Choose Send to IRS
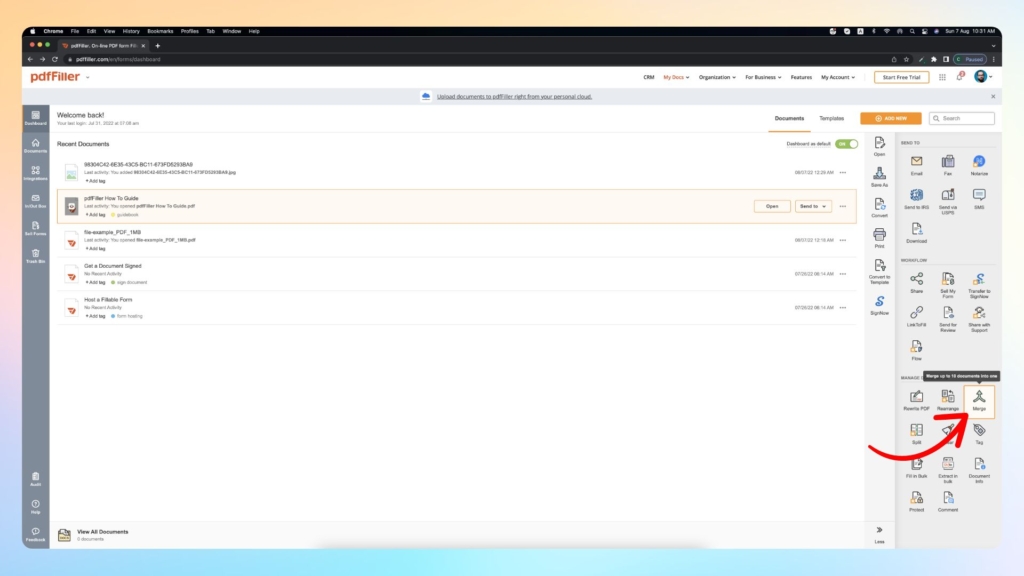Screen dimensions: 1024x576 pos(916,199)
